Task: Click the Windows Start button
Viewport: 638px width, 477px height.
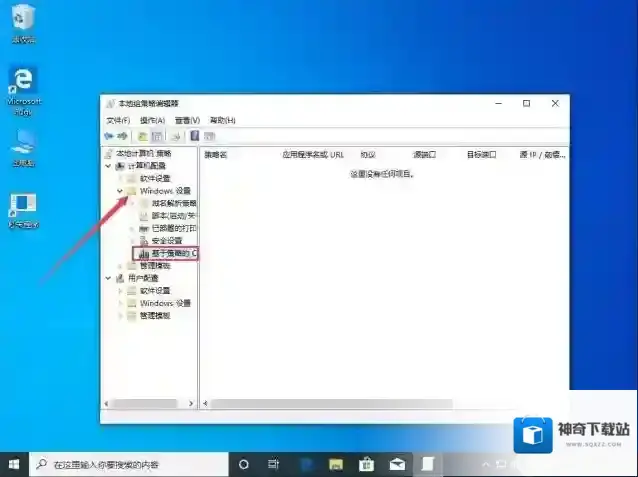Action: [14, 465]
